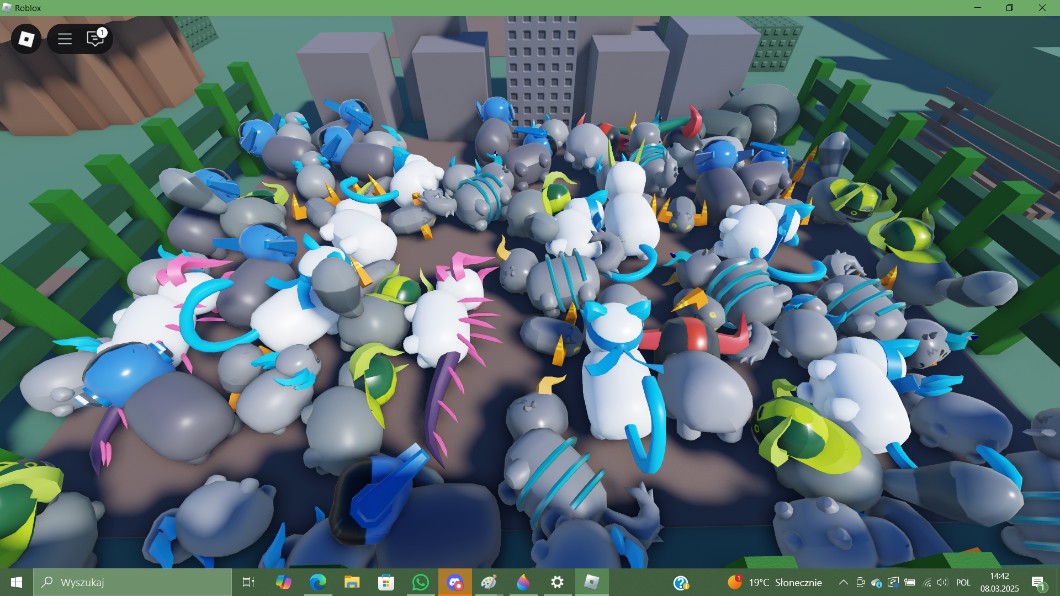Viewport: 1060px width, 596px height.
Task: Open Roblox chat with unread badge
Action: (x=96, y=39)
